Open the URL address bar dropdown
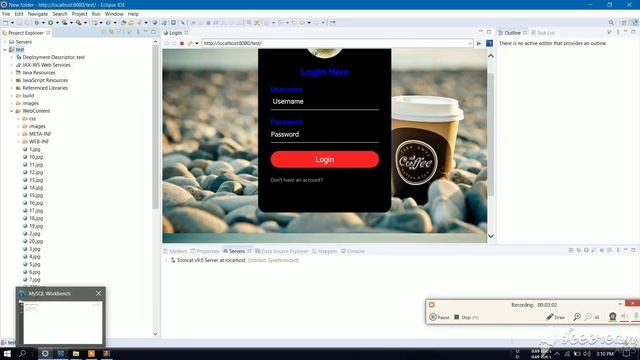The height and width of the screenshot is (360, 640). [470, 43]
